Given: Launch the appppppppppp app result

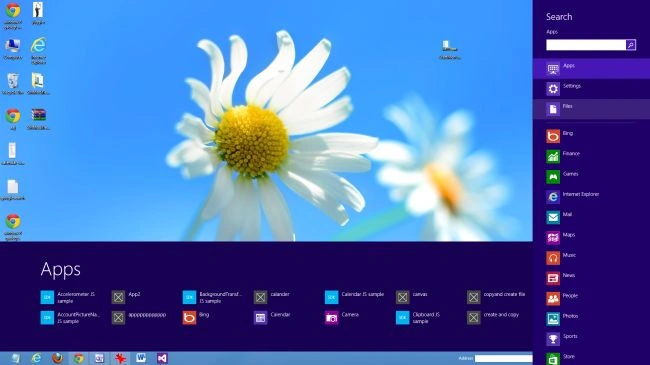Looking at the screenshot, I should tap(139, 318).
